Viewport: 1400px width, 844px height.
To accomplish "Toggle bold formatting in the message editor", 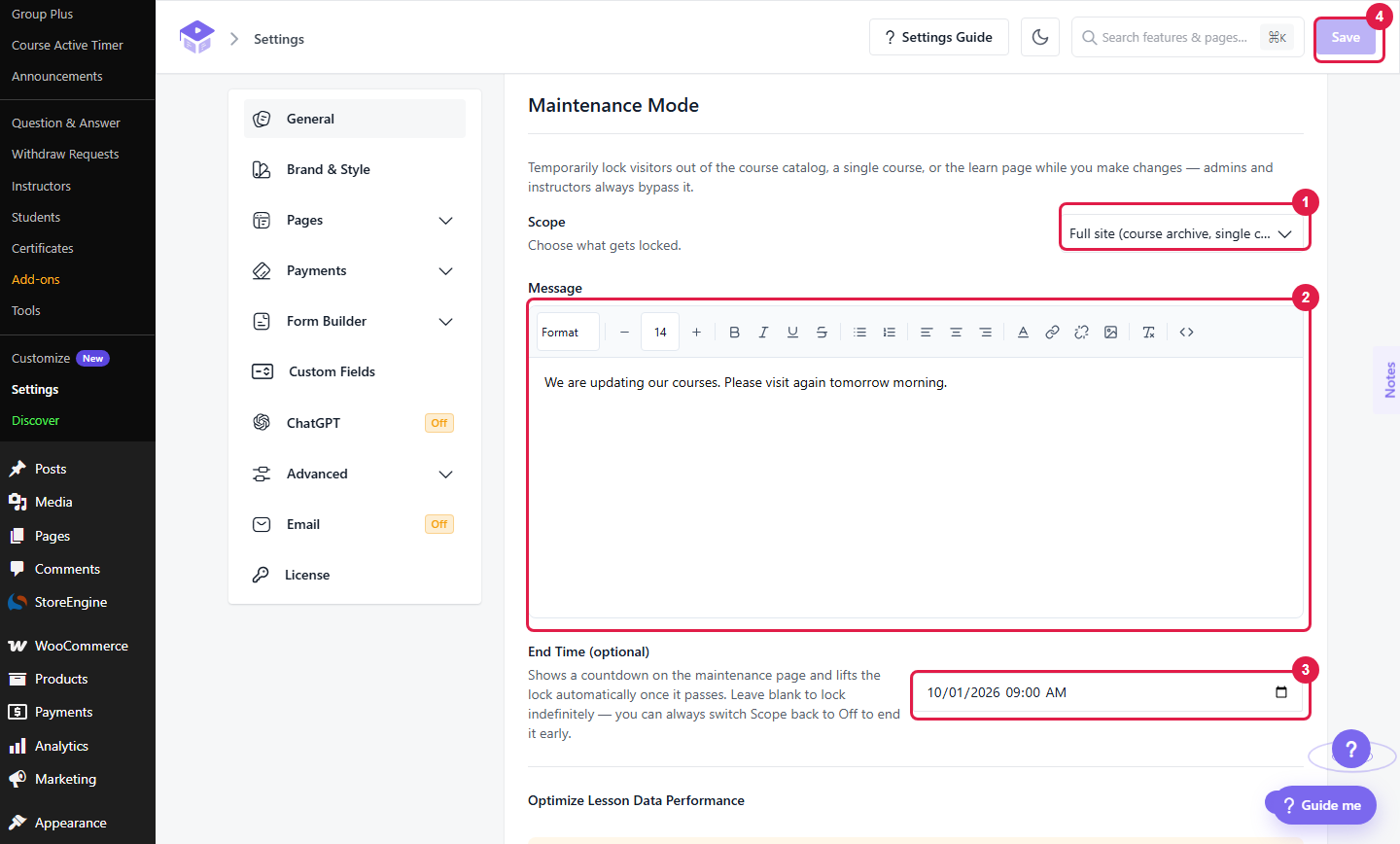I will click(x=735, y=333).
